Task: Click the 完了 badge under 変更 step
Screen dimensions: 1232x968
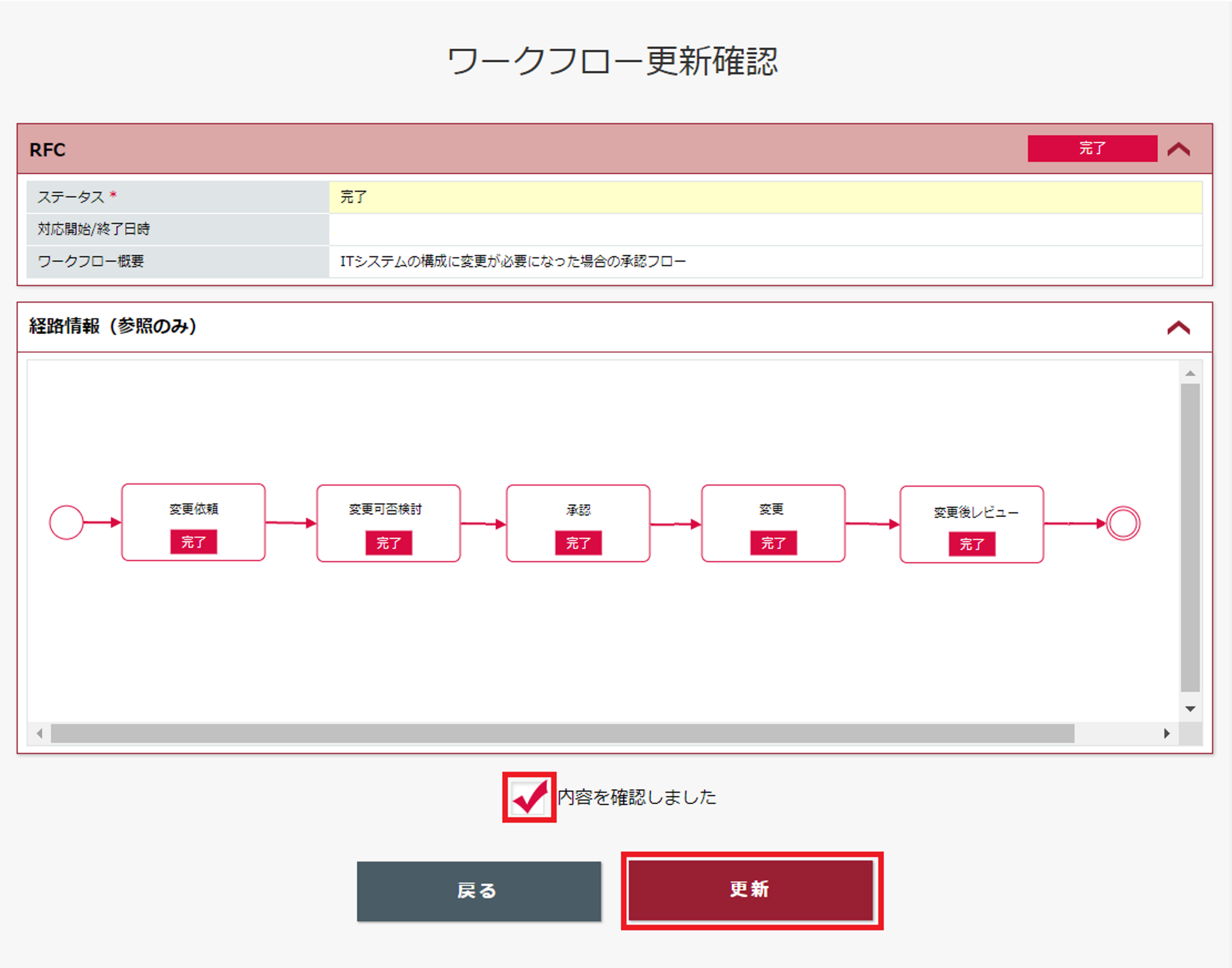Action: point(773,543)
